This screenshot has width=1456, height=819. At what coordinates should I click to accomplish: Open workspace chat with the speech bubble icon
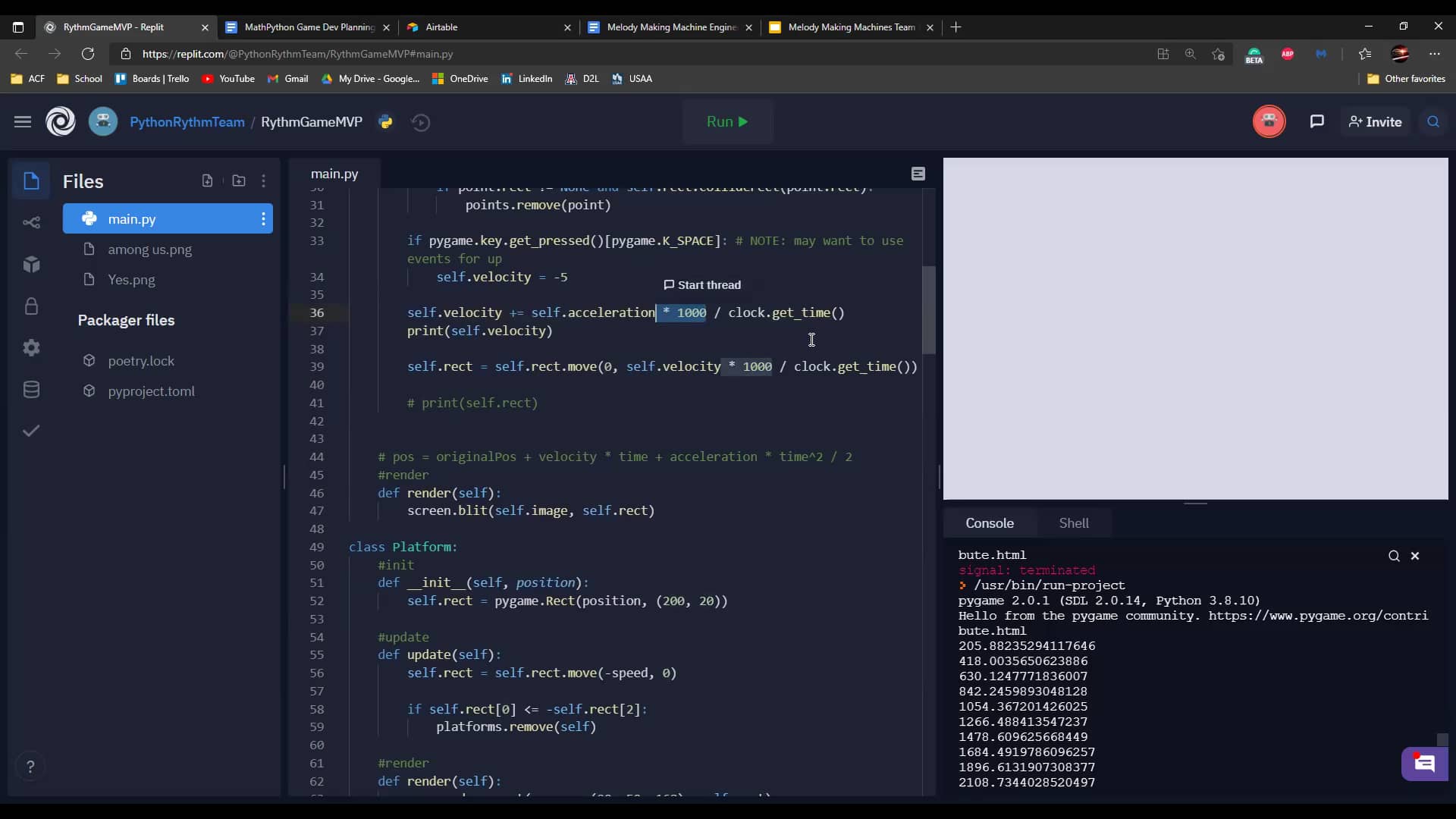1317,121
